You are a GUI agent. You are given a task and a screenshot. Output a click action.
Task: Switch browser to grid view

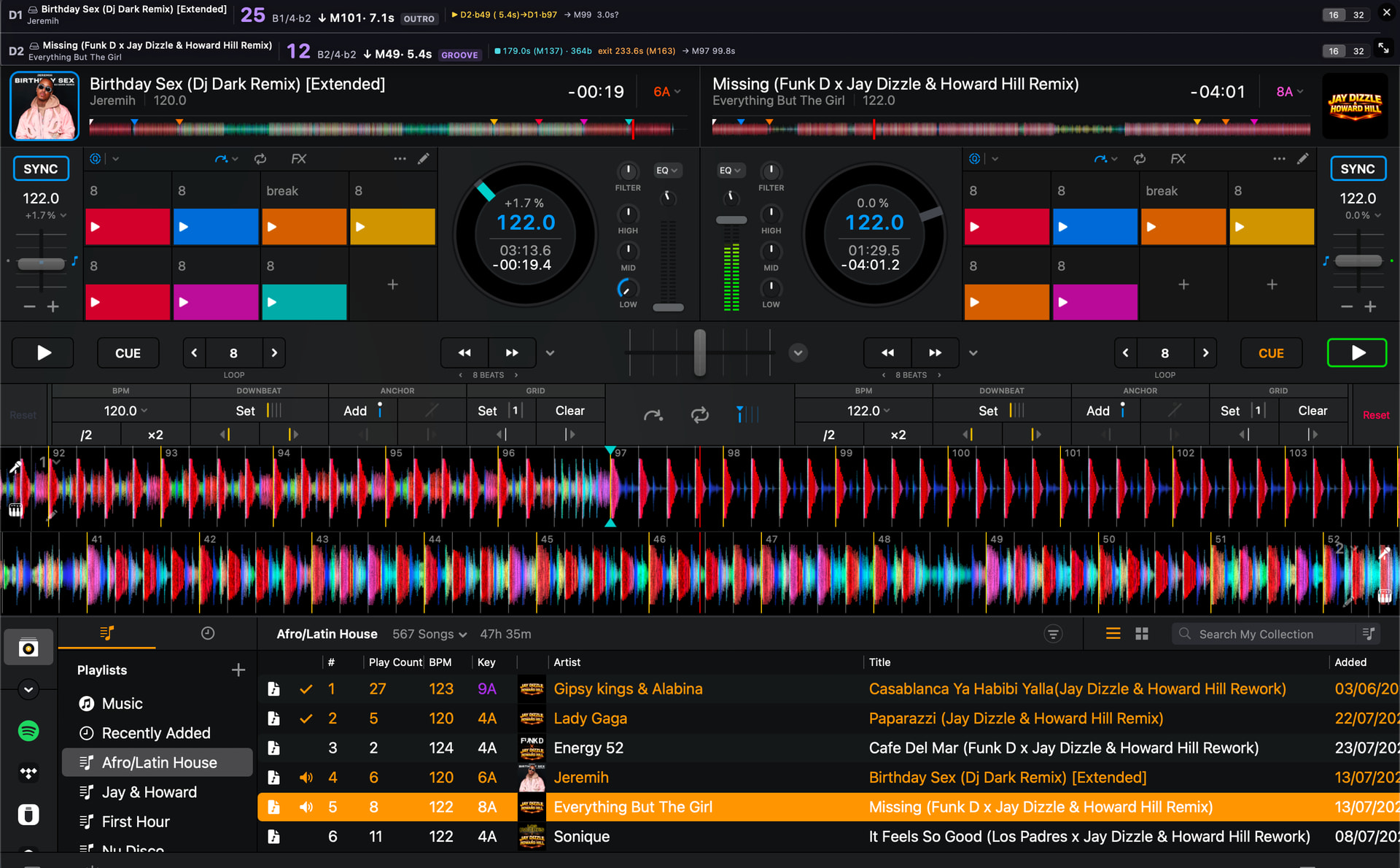(1142, 634)
